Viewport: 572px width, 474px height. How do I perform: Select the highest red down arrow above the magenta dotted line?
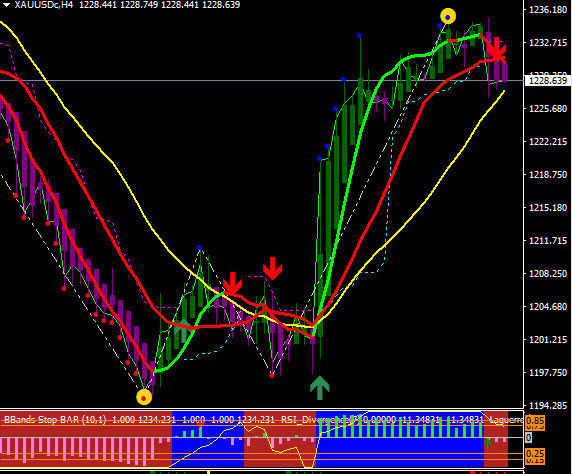273,269
